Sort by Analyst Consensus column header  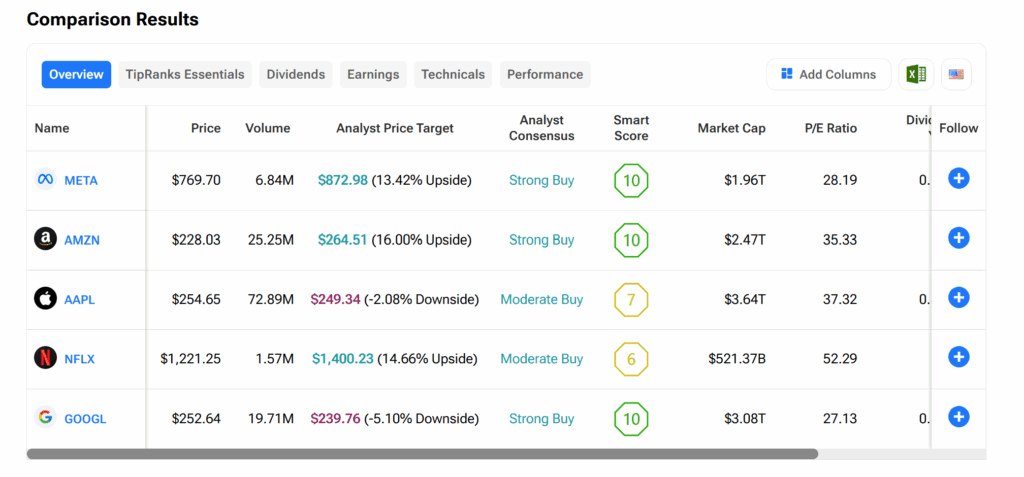[x=541, y=128]
